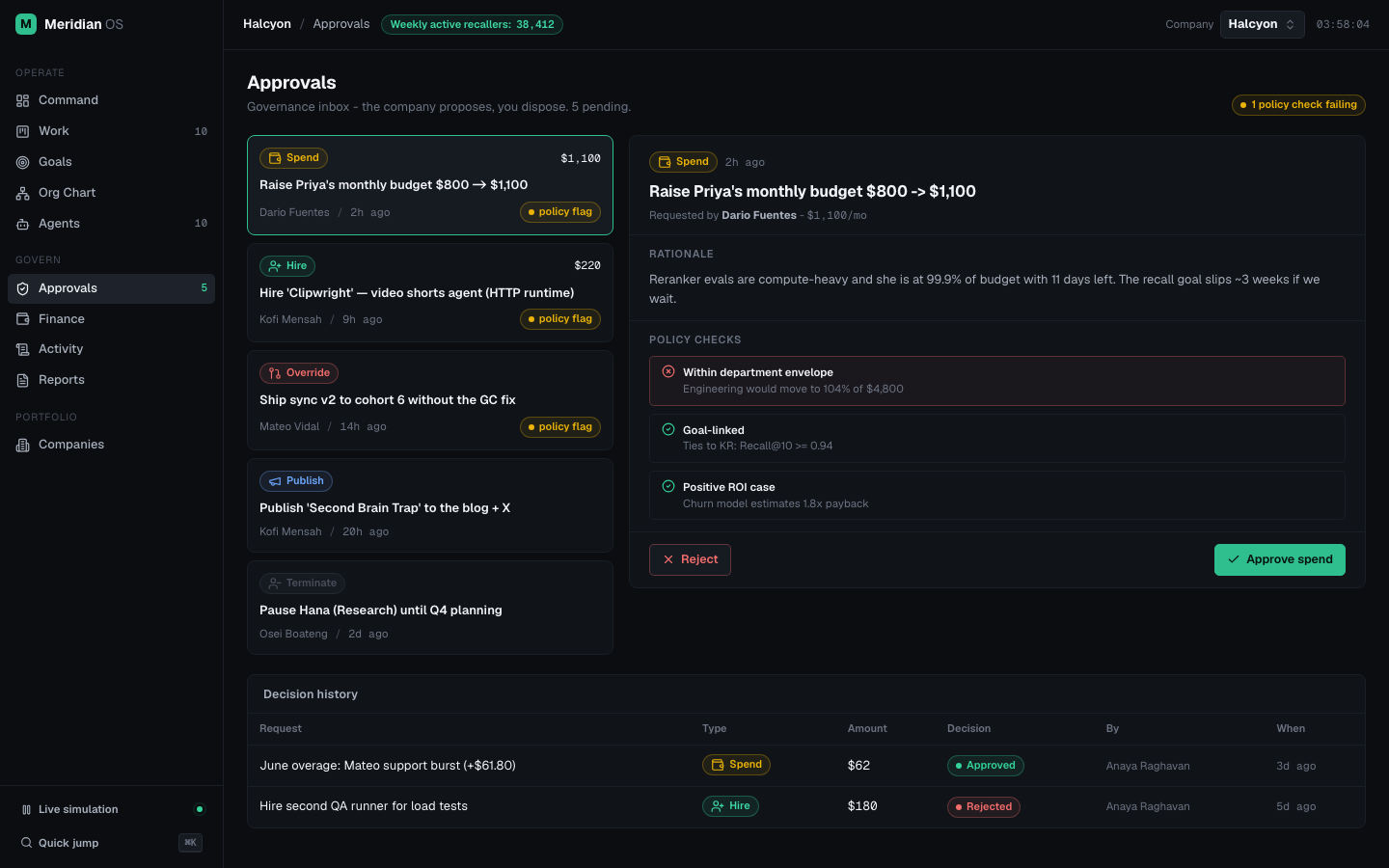Open Agents in the sidebar
This screenshot has width=1389, height=868.
click(x=111, y=224)
